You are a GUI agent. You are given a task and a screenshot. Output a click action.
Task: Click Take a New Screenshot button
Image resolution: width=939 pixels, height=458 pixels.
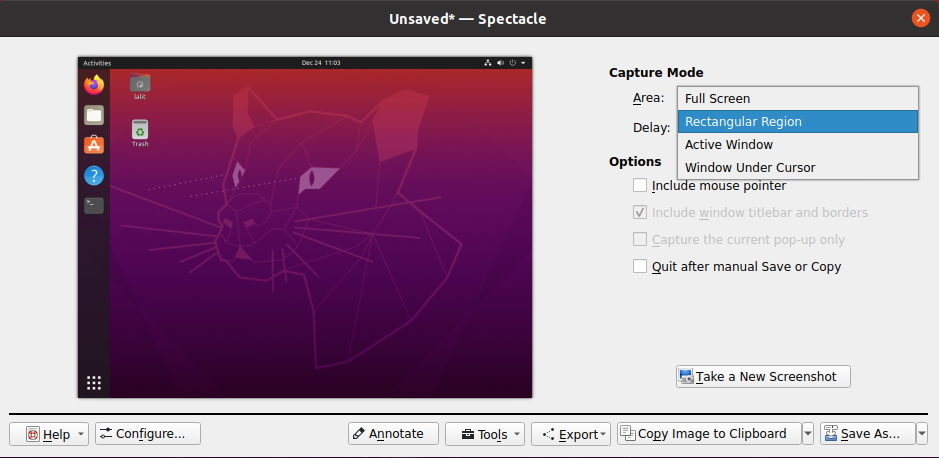[763, 377]
